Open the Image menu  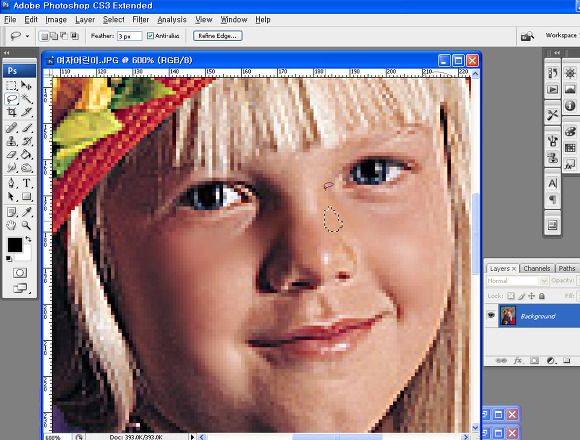tap(56, 20)
